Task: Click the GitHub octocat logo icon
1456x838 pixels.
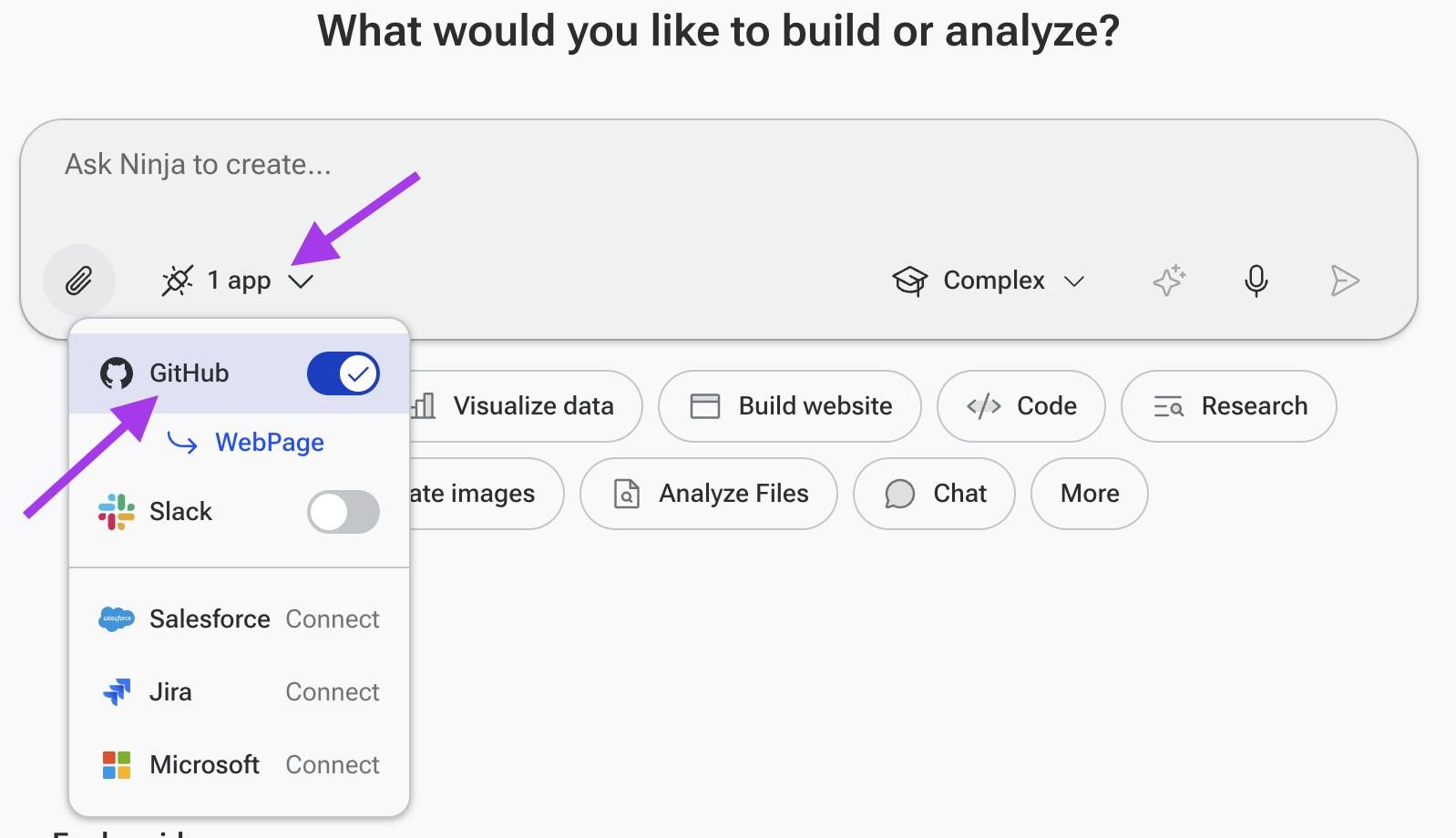Action: [x=117, y=373]
